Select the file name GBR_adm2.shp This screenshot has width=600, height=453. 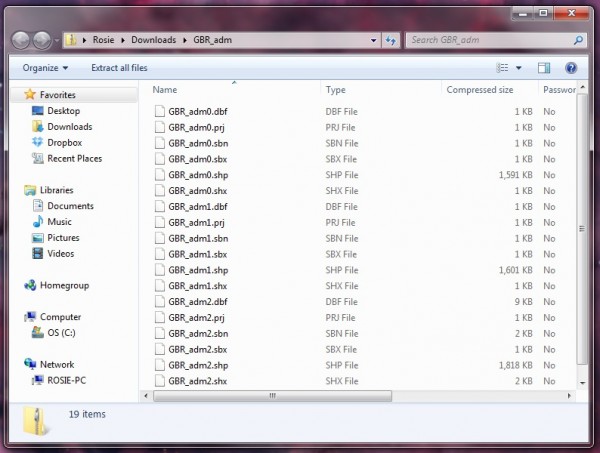[x=198, y=365]
